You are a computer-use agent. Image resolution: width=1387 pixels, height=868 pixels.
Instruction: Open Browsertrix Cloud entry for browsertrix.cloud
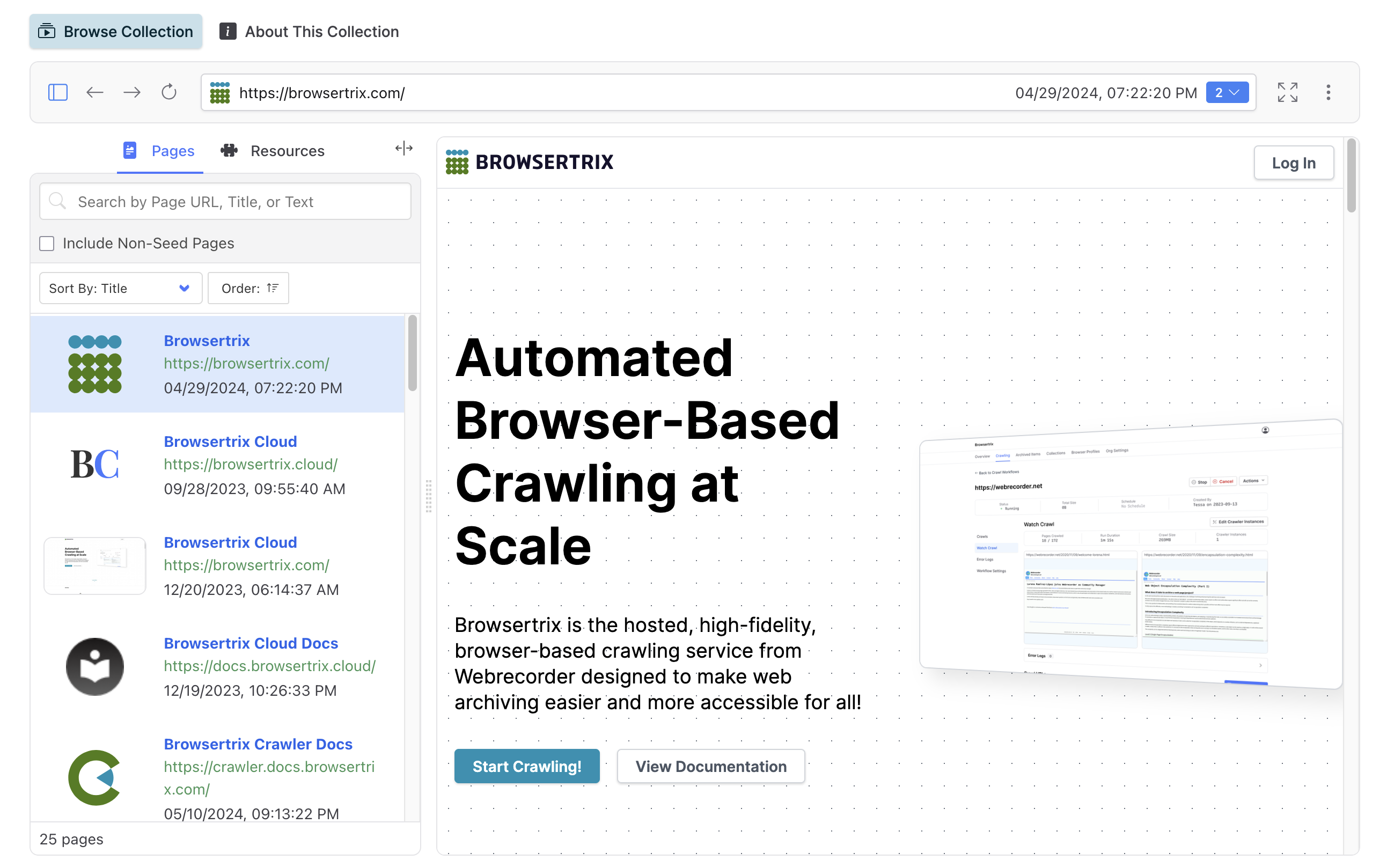tap(230, 442)
